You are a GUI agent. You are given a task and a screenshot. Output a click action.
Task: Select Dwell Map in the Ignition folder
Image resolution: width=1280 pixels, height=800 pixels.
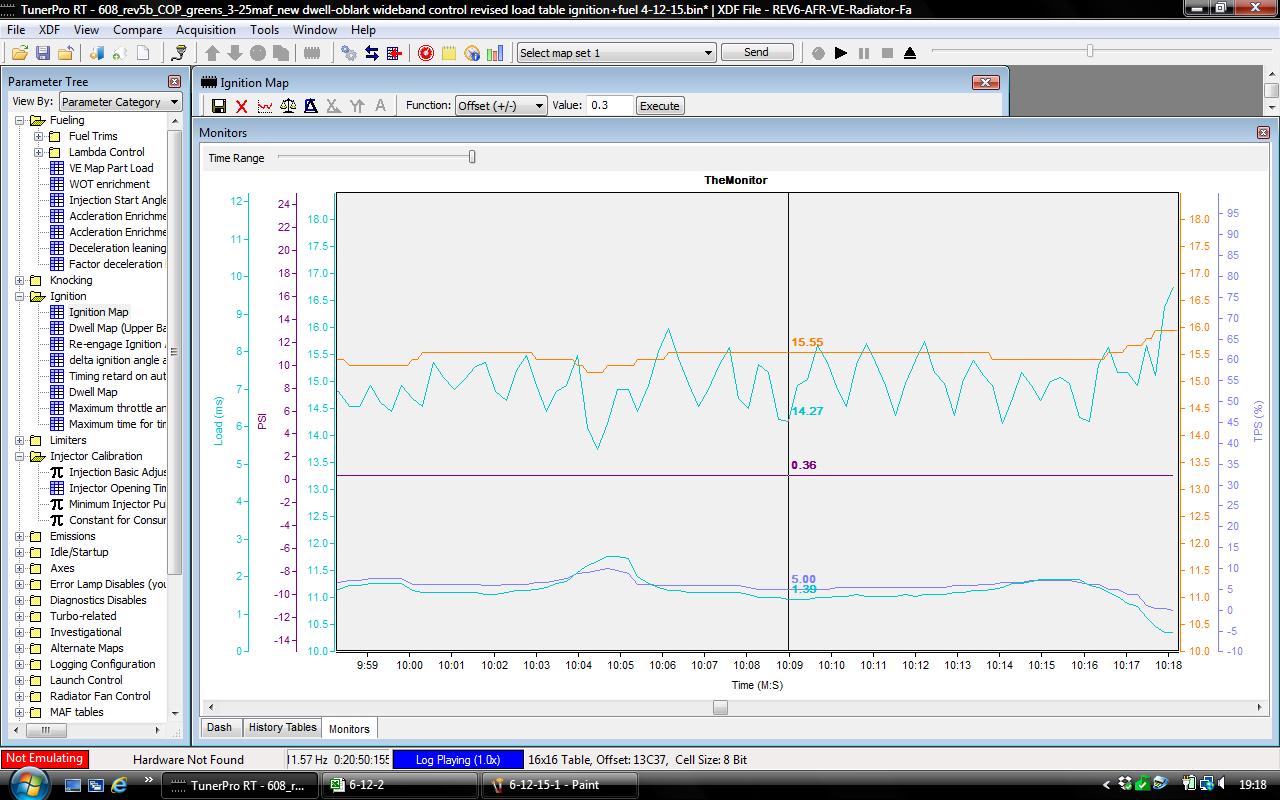pyautogui.click(x=92, y=392)
